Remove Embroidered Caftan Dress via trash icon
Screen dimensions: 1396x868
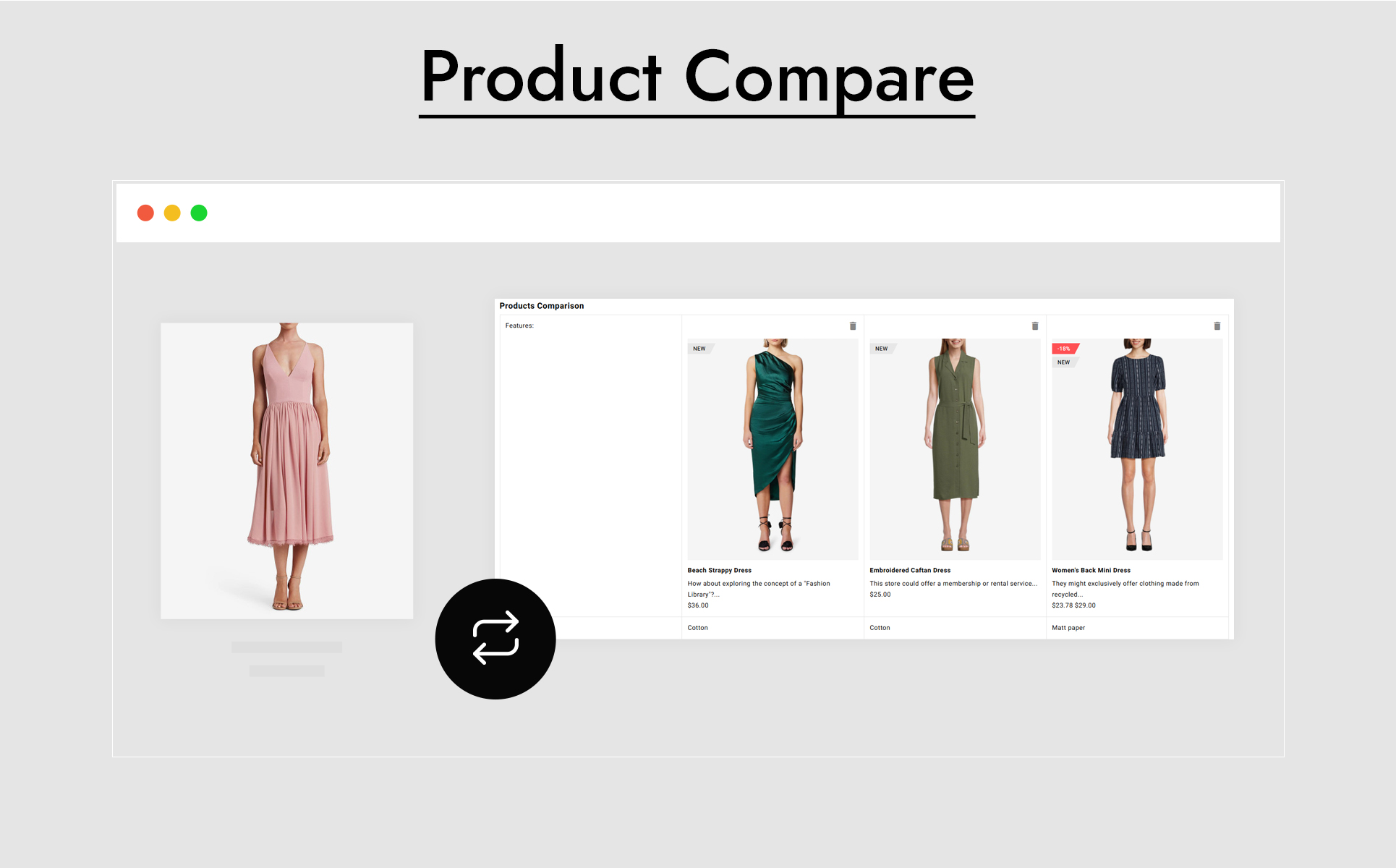tap(1035, 326)
